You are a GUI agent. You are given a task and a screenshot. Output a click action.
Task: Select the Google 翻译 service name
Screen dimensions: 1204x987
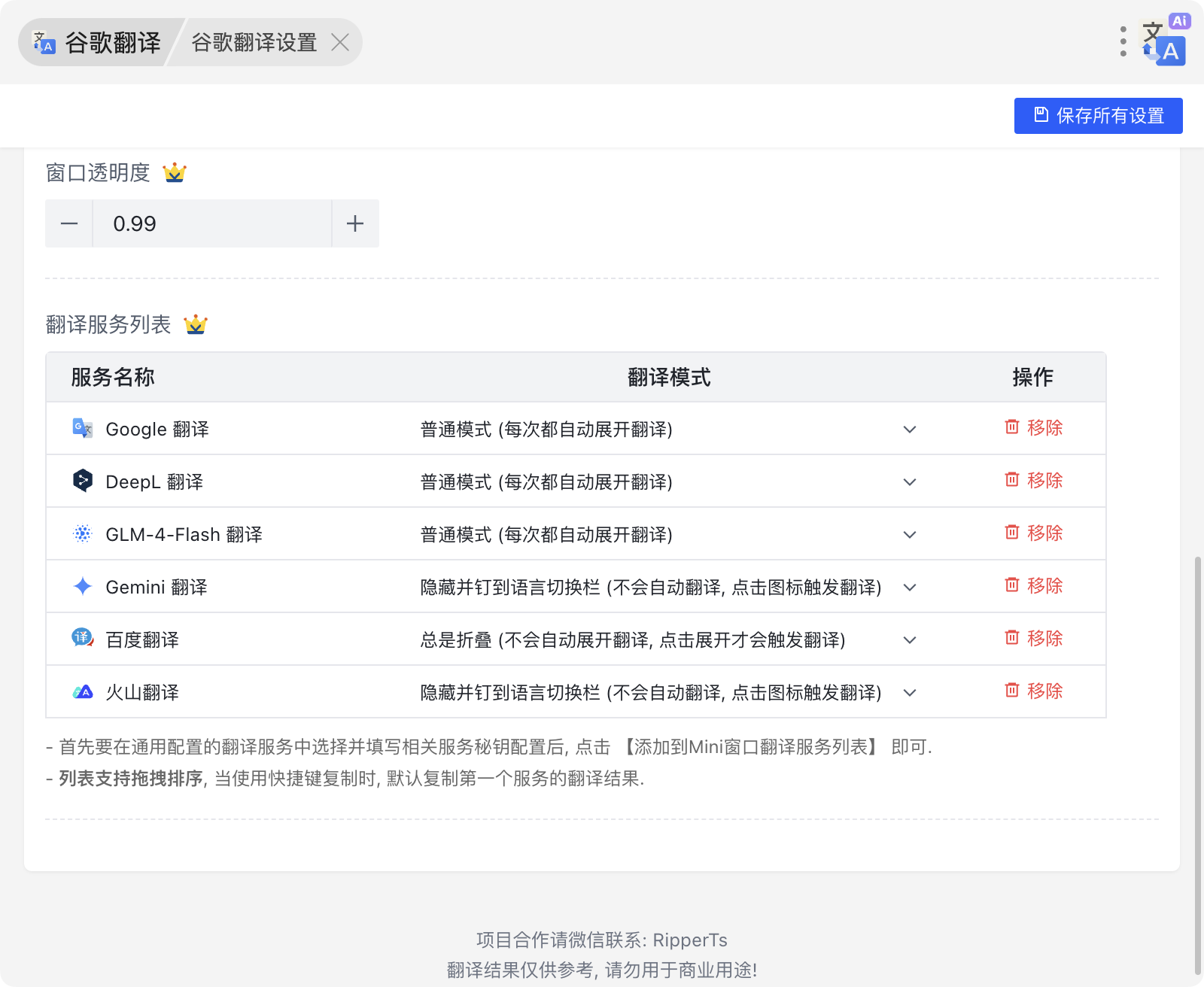click(157, 429)
